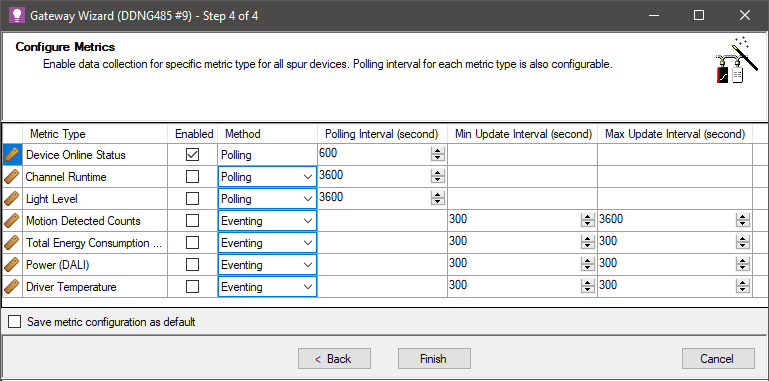Click the Polling method cell of Device Online Status
The image size is (769, 381).
coord(267,155)
